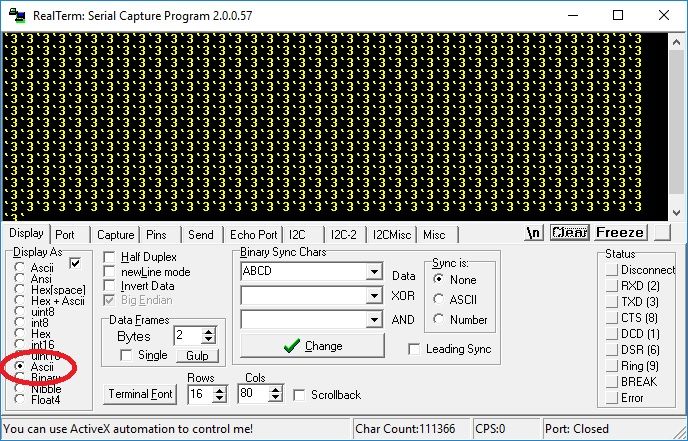This screenshot has width=688, height=441.
Task: Check the Single data frame checkbox
Action: pos(126,355)
